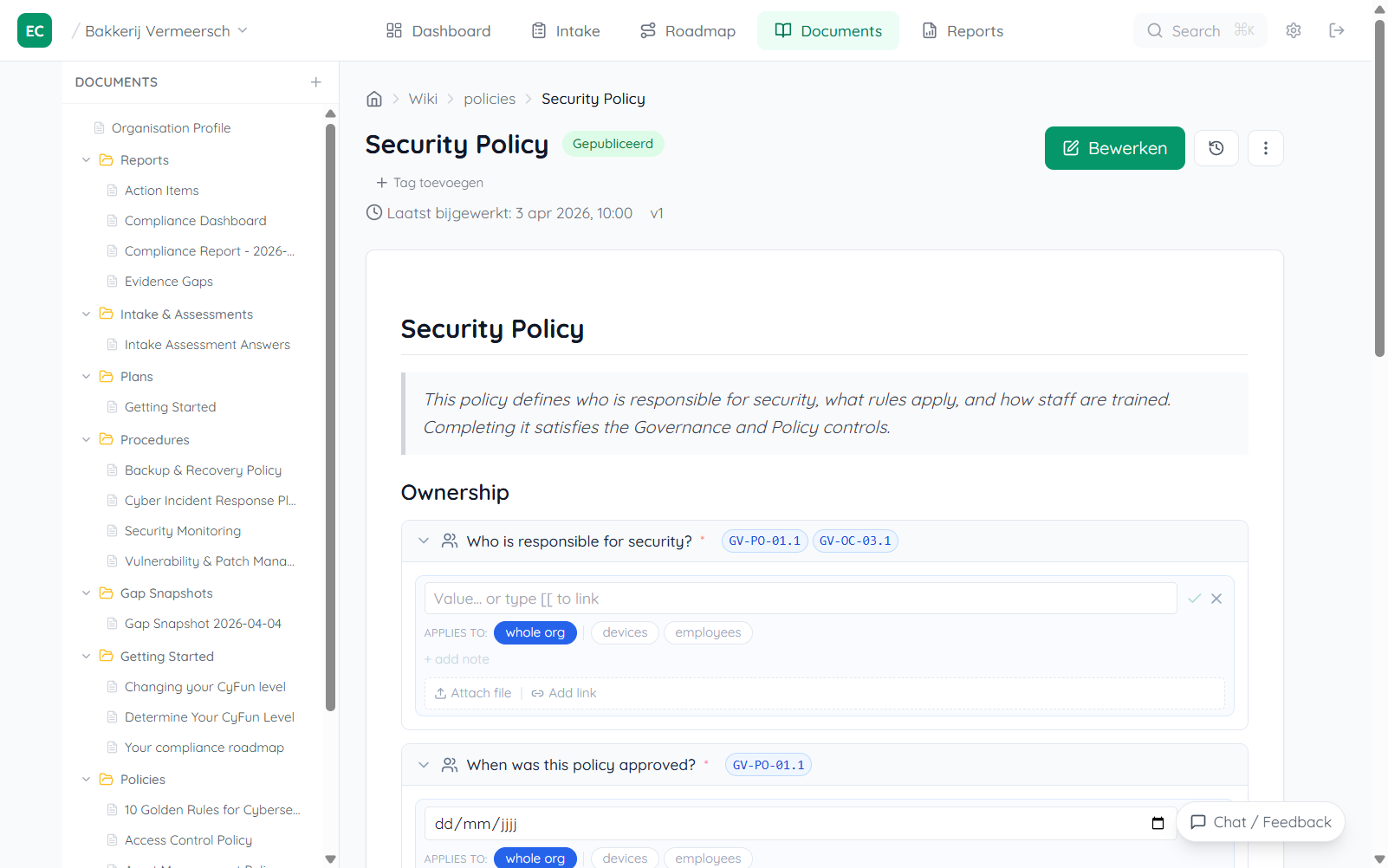Open the calendar icon in the date field

1158,823
